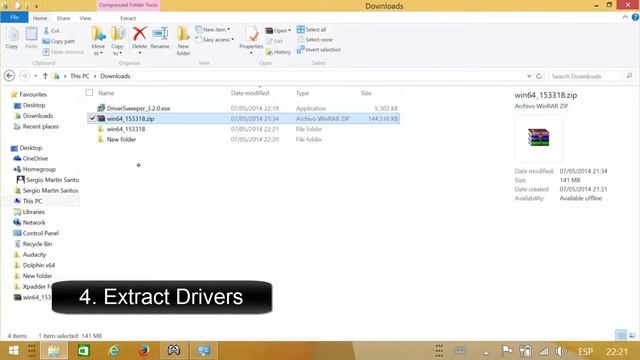This screenshot has width=640, height=360.
Task: Open the Copy to folder menu
Action: pos(118,41)
